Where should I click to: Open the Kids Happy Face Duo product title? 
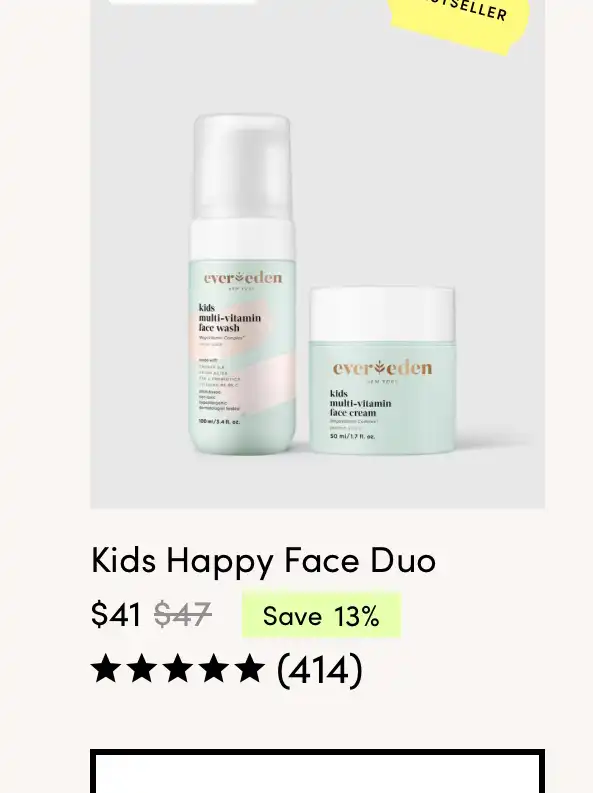(x=263, y=561)
